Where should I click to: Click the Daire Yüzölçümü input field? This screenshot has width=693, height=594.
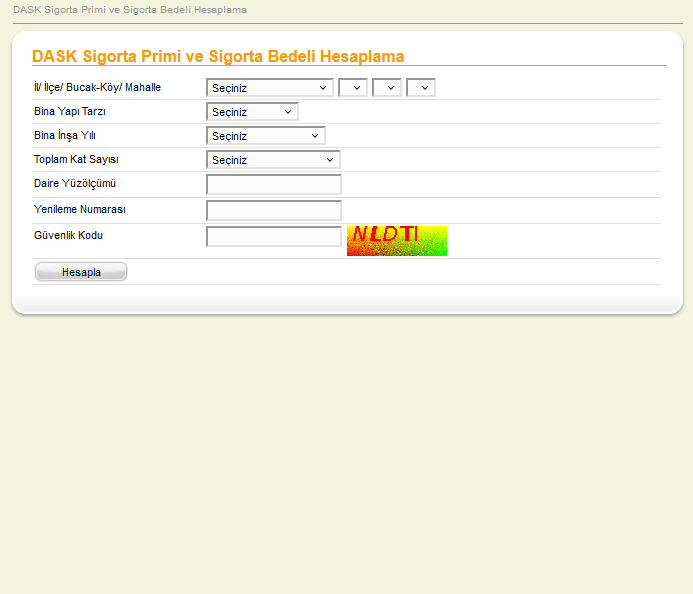(x=273, y=184)
